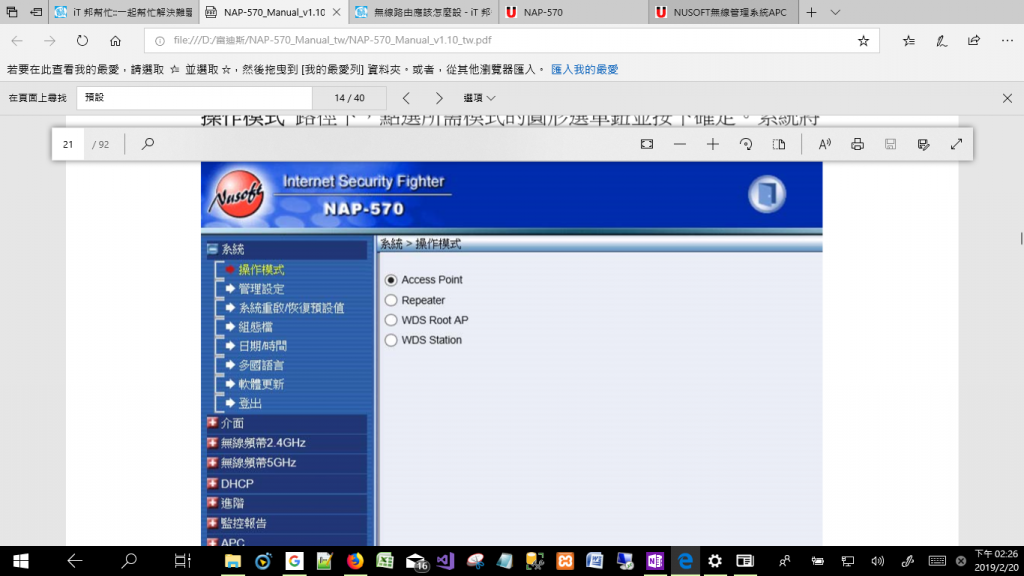Open Windows Start menu
This screenshot has height=576, width=1024.
(x=21, y=561)
